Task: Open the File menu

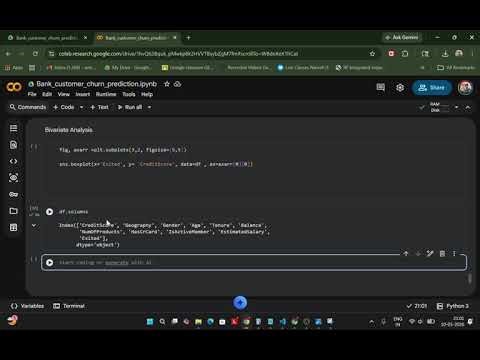Action: tap(32, 94)
